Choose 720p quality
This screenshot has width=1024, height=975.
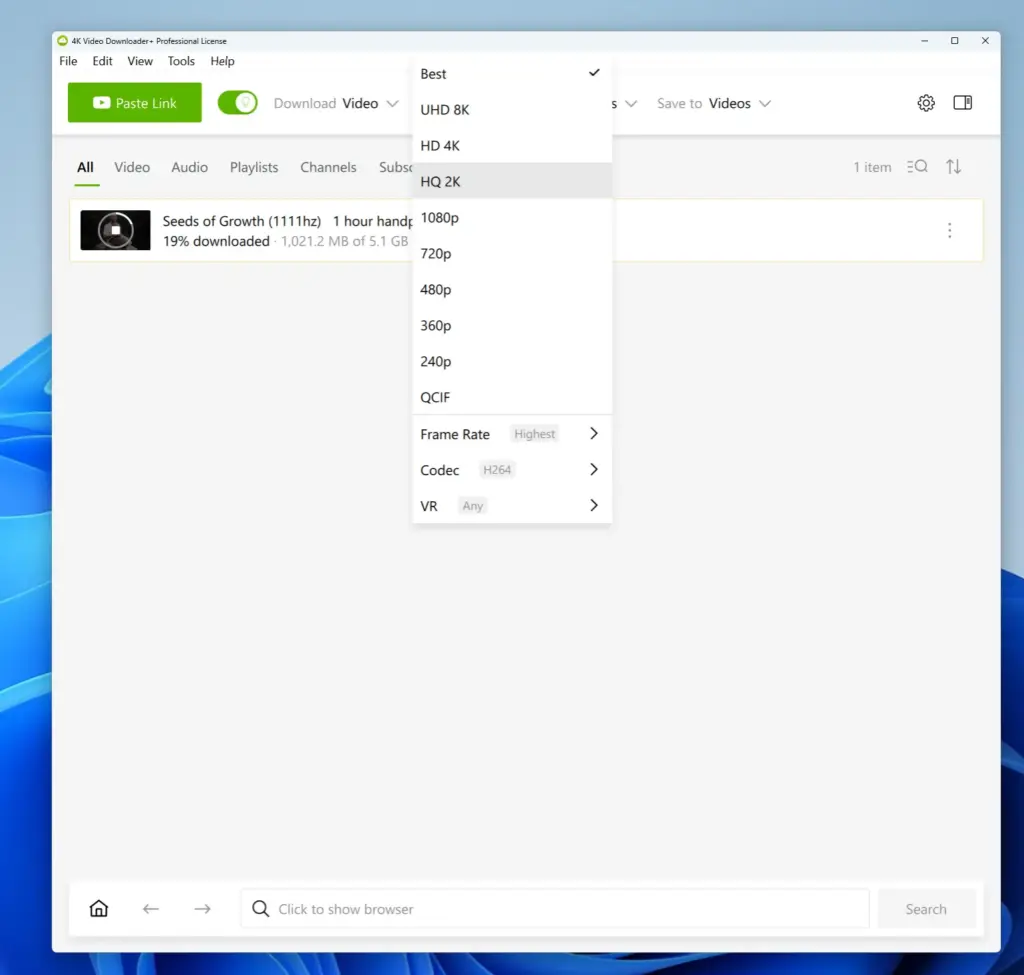[x=513, y=253]
